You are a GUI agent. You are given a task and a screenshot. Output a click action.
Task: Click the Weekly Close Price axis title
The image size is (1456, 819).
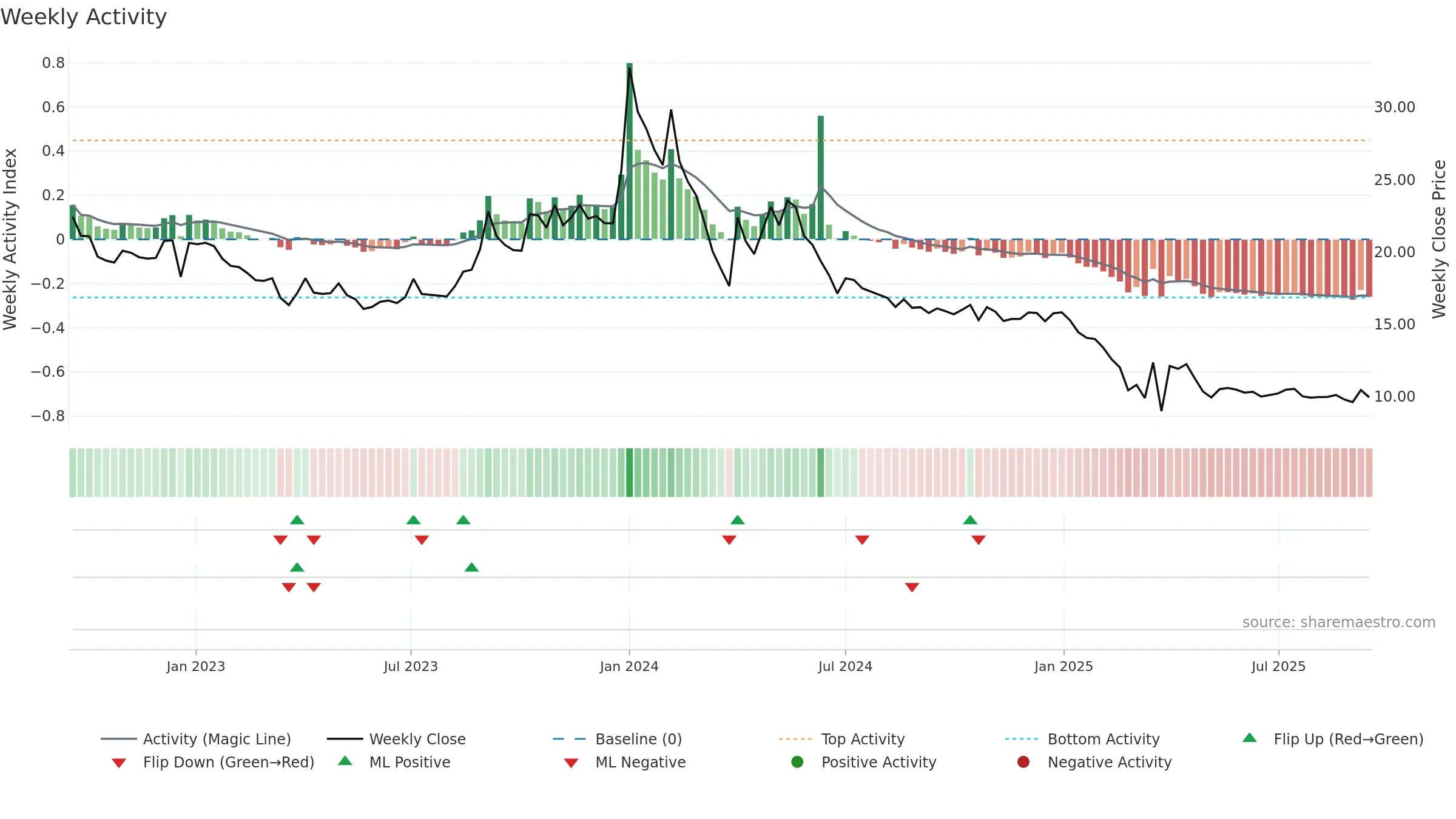[x=1439, y=239]
